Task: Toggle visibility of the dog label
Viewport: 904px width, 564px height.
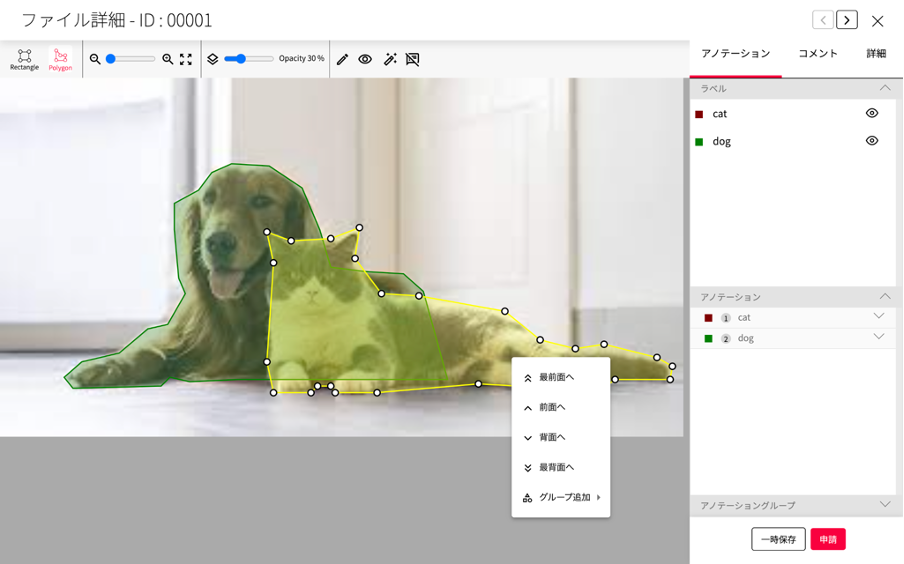Action: coord(872,141)
